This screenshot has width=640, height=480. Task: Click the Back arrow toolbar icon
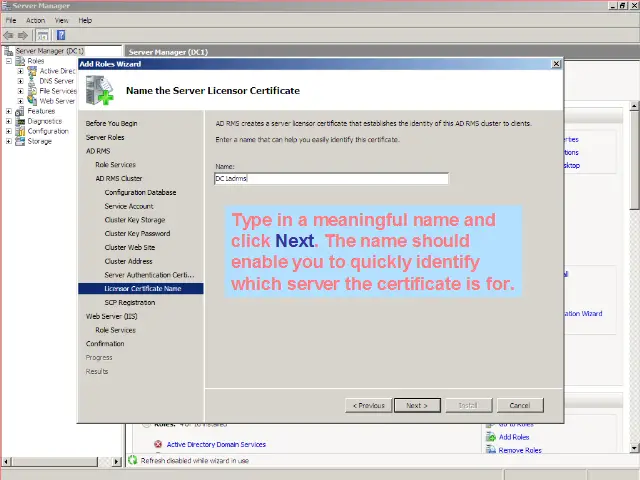pos(8,36)
